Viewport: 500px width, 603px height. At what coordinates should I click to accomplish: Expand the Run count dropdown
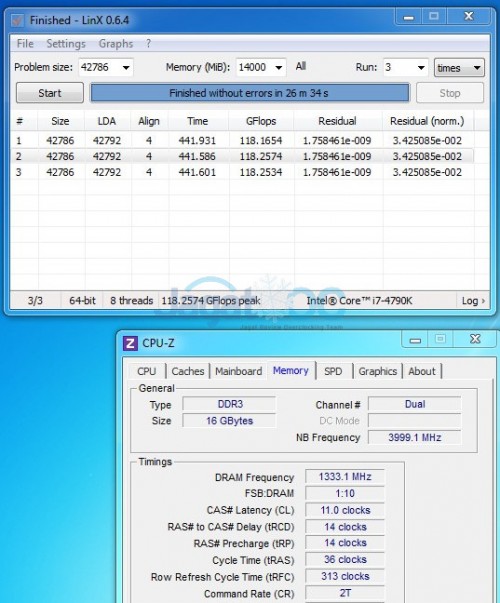421,68
